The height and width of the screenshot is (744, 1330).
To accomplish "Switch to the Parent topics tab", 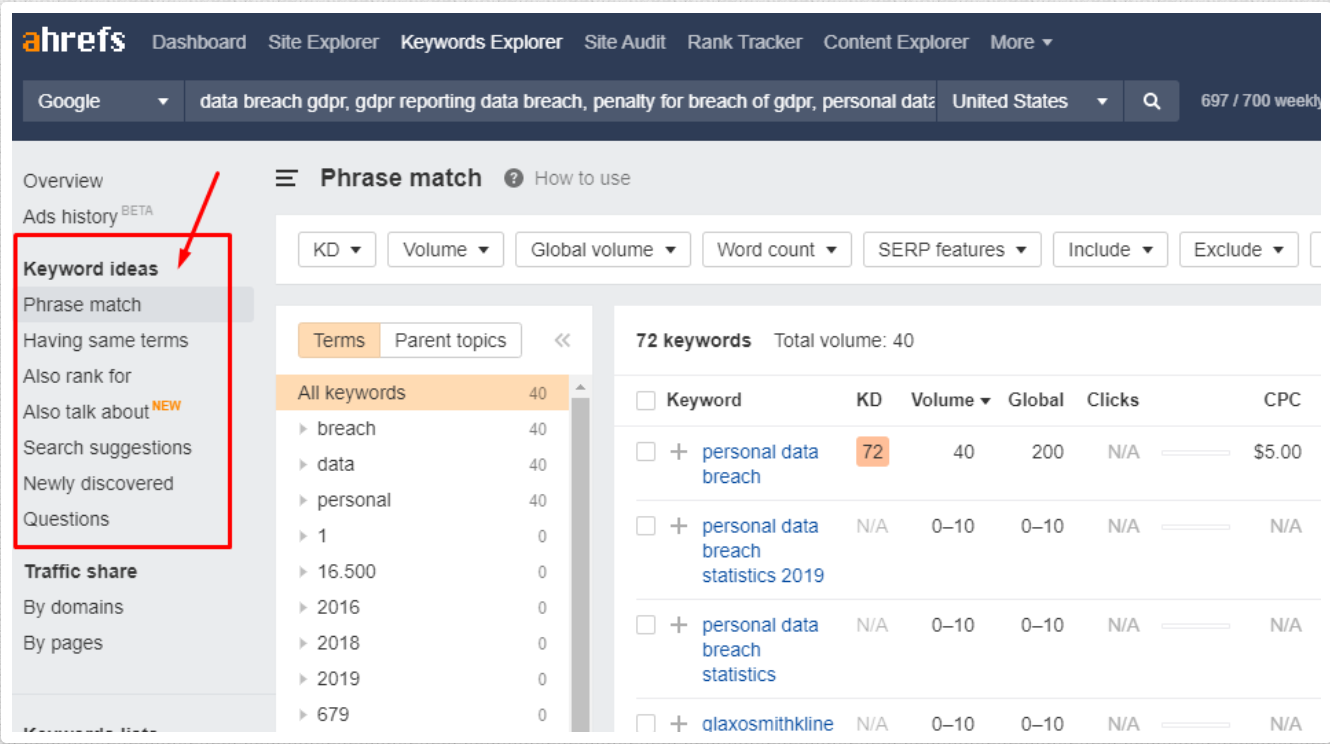I will pyautogui.click(x=450, y=340).
